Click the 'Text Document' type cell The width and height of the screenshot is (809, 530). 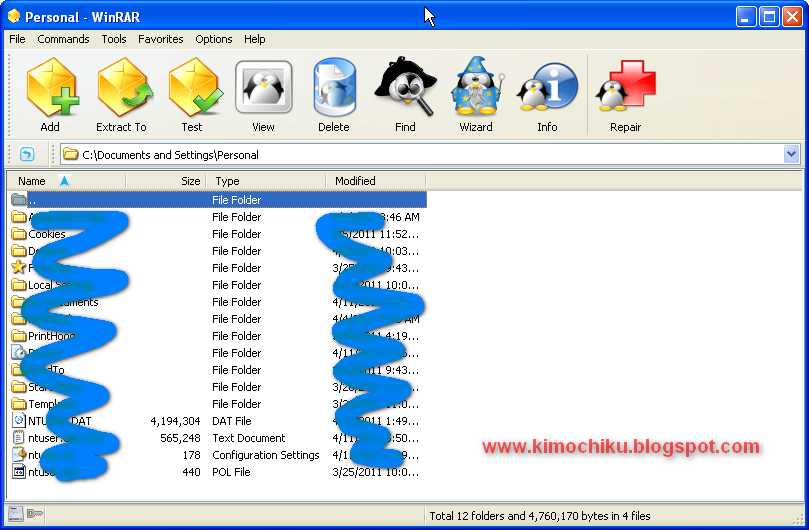pos(249,438)
